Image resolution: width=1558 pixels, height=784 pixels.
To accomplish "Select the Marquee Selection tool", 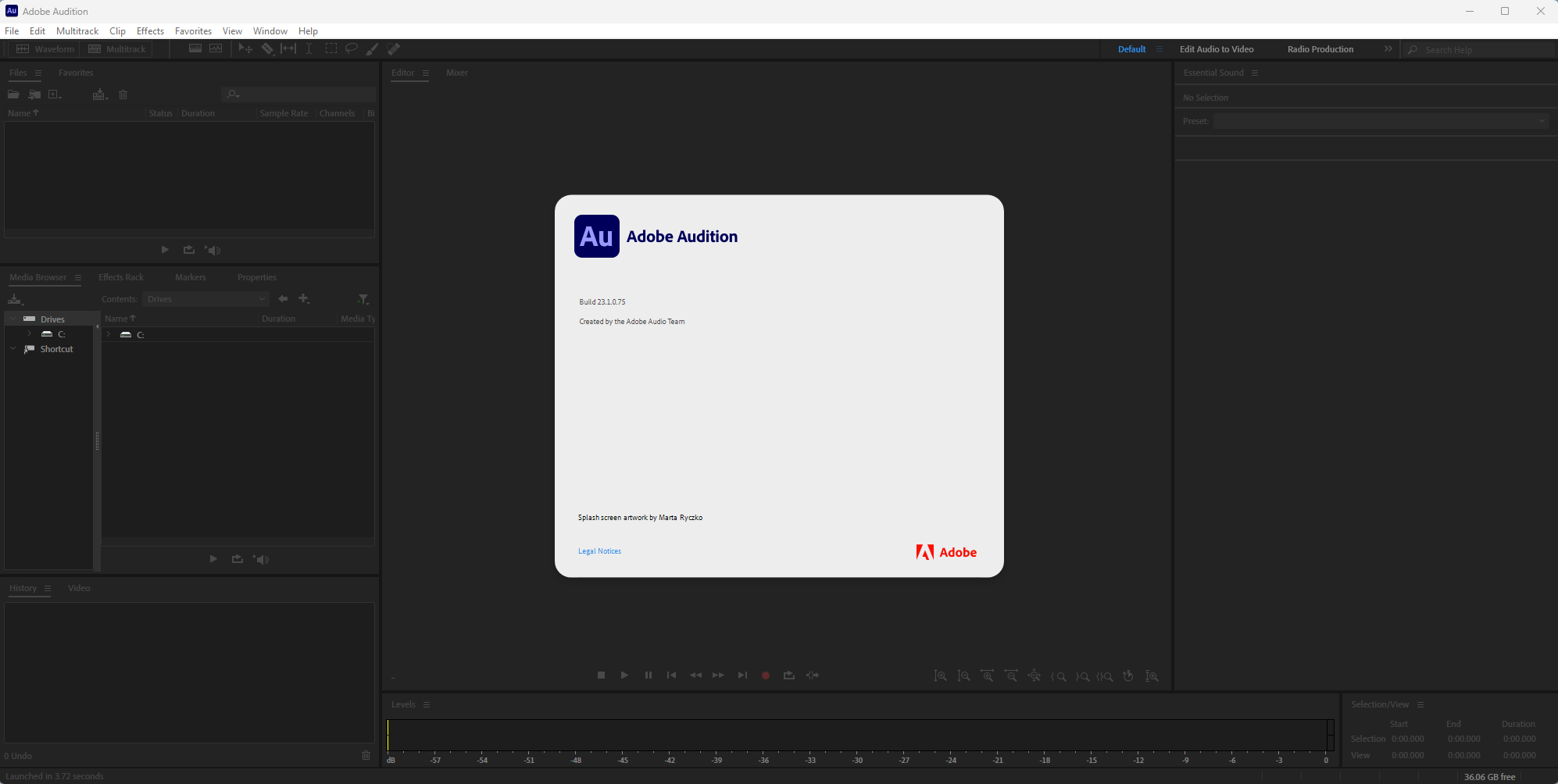I will (x=331, y=48).
